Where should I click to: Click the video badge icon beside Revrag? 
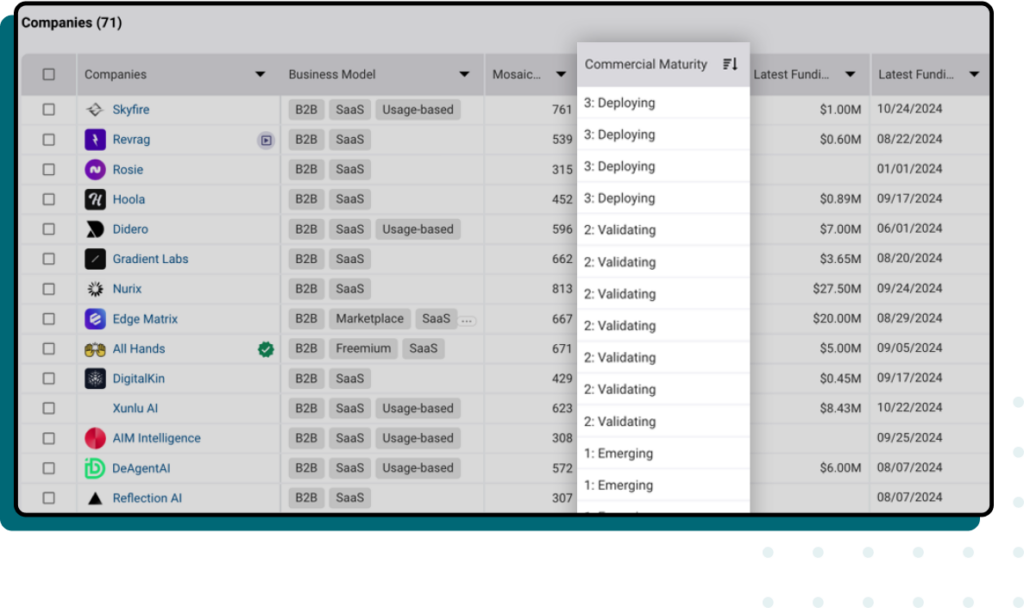[265, 140]
